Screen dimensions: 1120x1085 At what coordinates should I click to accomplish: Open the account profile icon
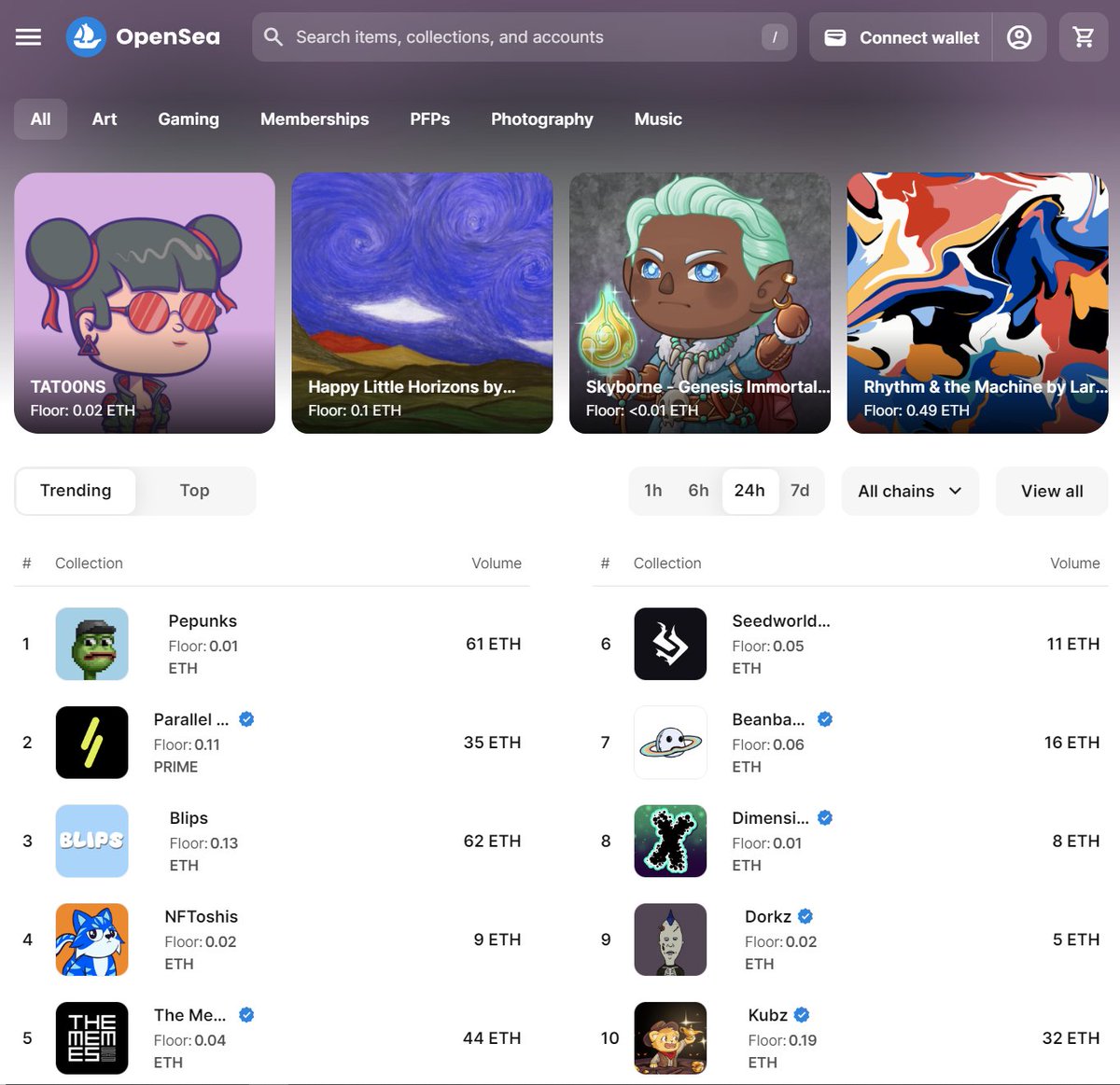click(x=1019, y=37)
